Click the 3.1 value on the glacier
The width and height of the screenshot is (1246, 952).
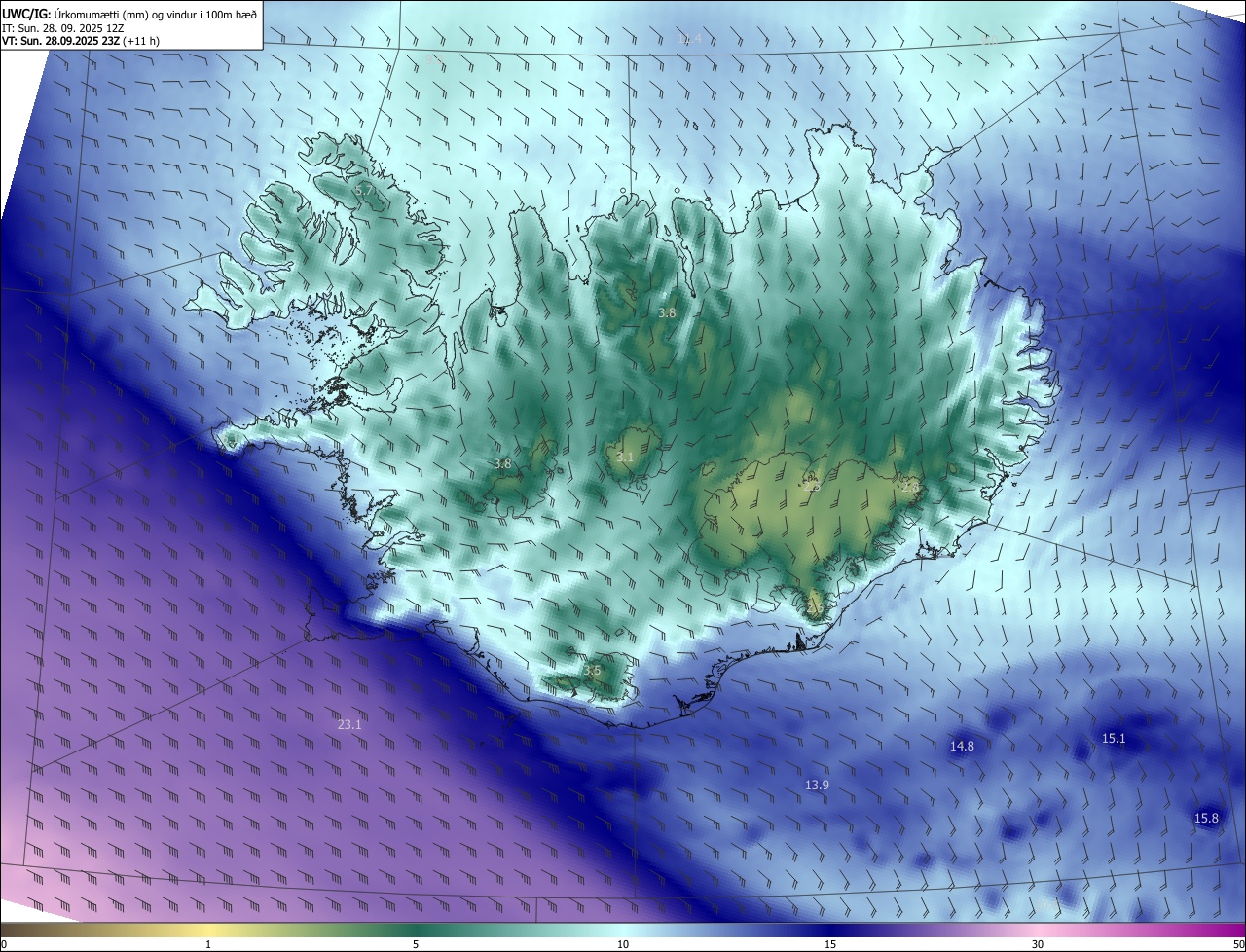click(625, 457)
